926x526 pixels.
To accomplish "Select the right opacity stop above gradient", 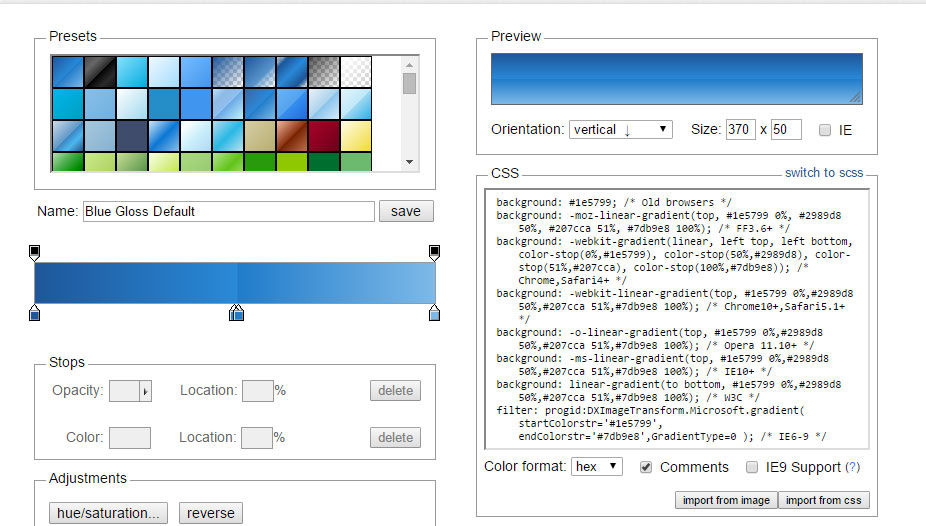I will click(434, 253).
